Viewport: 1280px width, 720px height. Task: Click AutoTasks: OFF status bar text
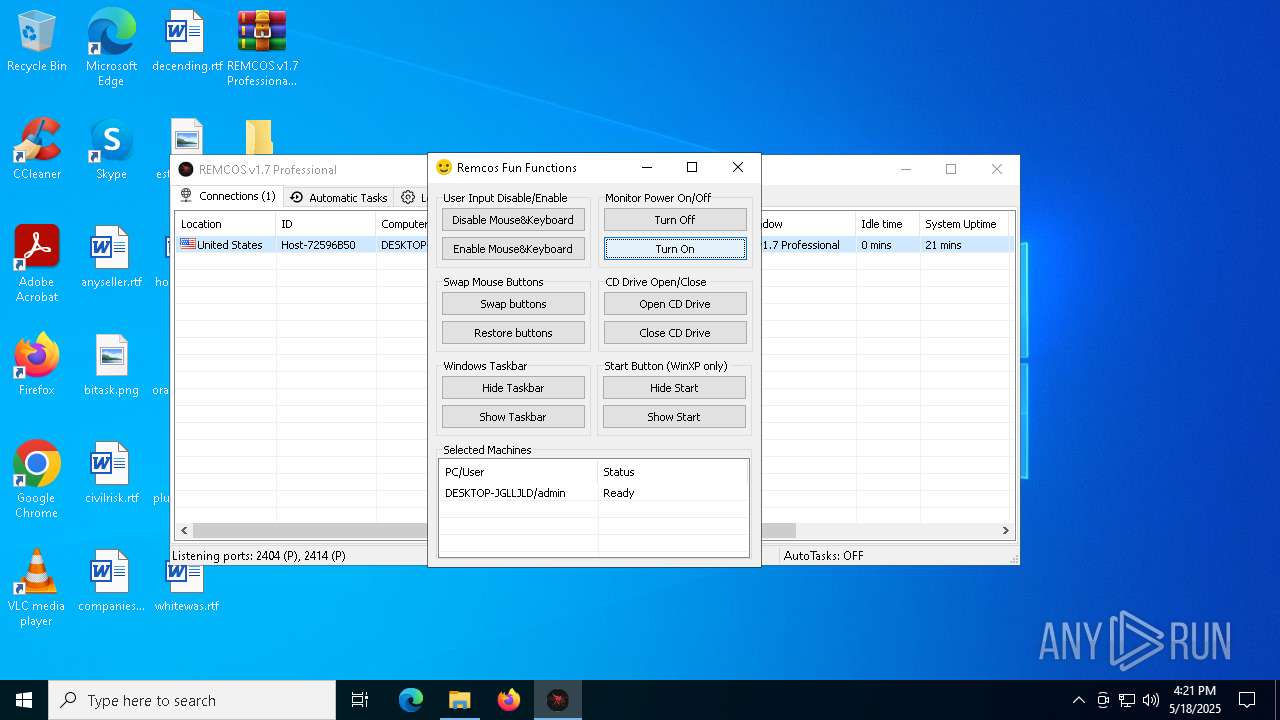823,556
